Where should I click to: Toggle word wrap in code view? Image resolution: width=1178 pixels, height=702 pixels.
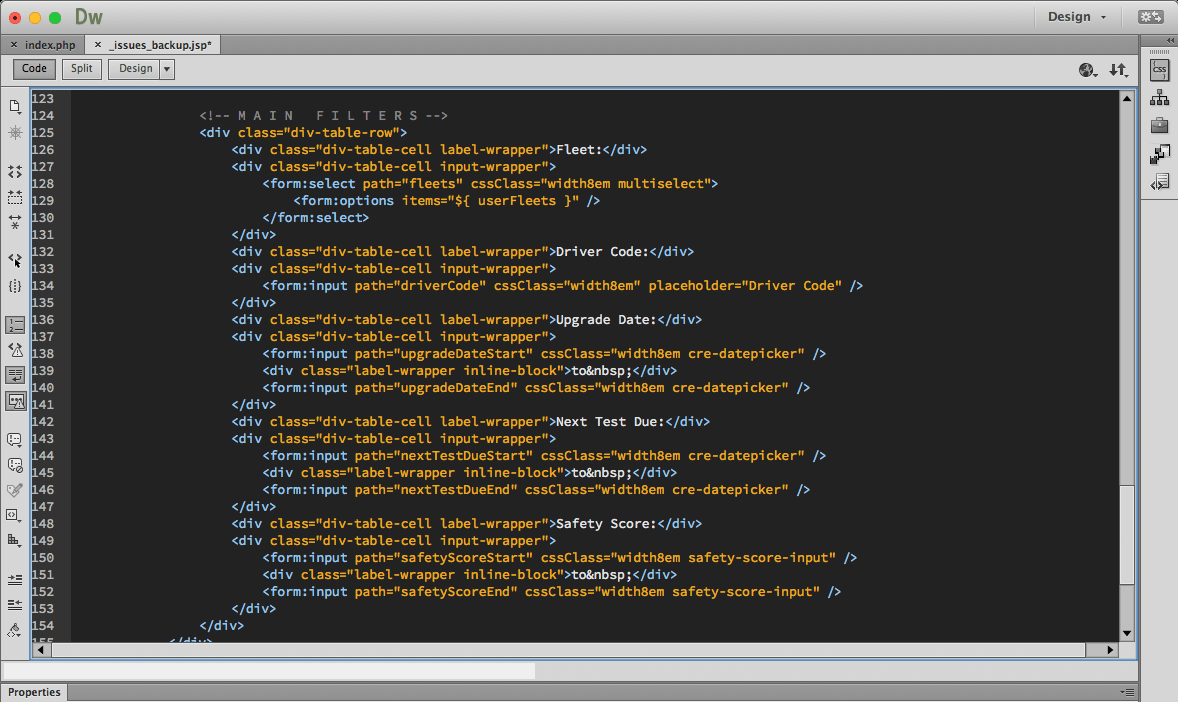tap(15, 375)
